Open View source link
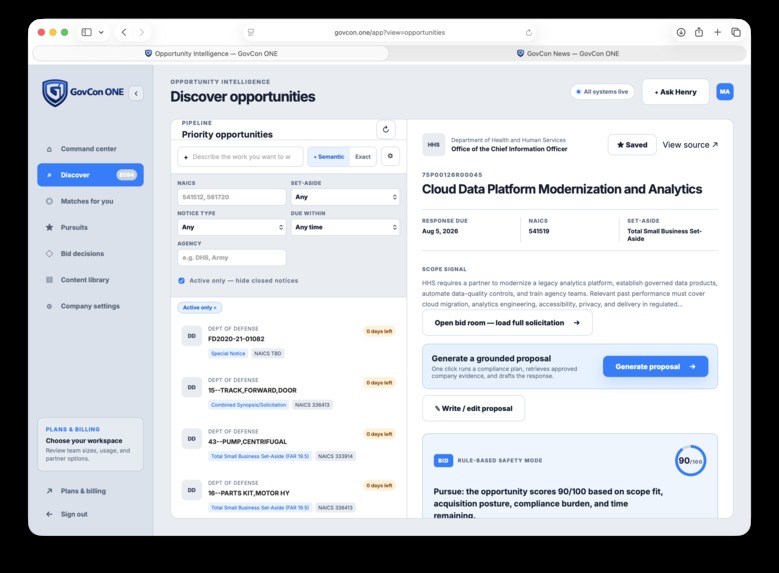 [690, 145]
